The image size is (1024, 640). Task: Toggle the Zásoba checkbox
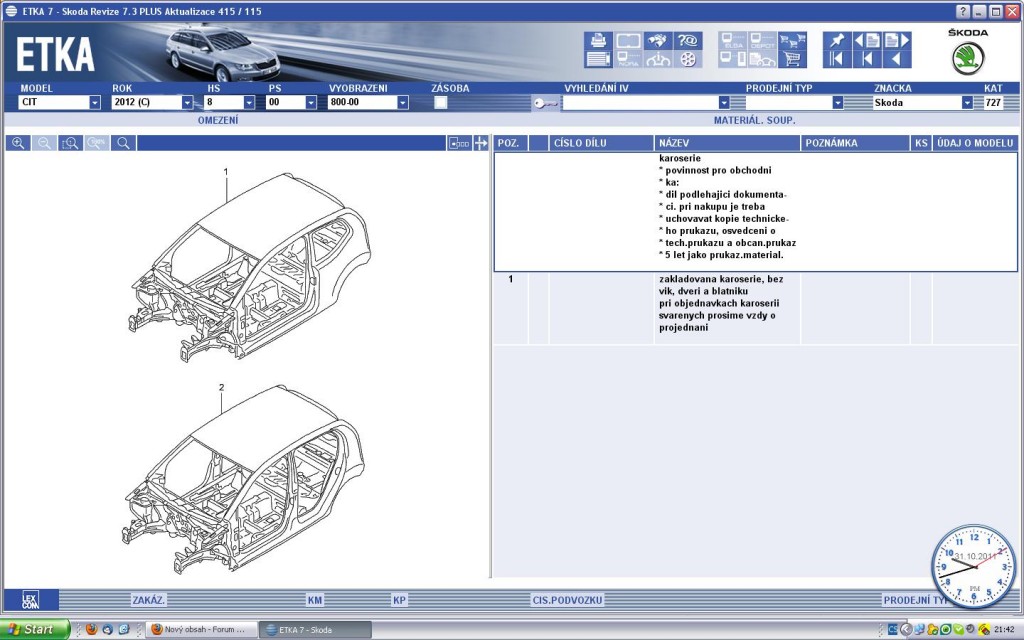(441, 102)
